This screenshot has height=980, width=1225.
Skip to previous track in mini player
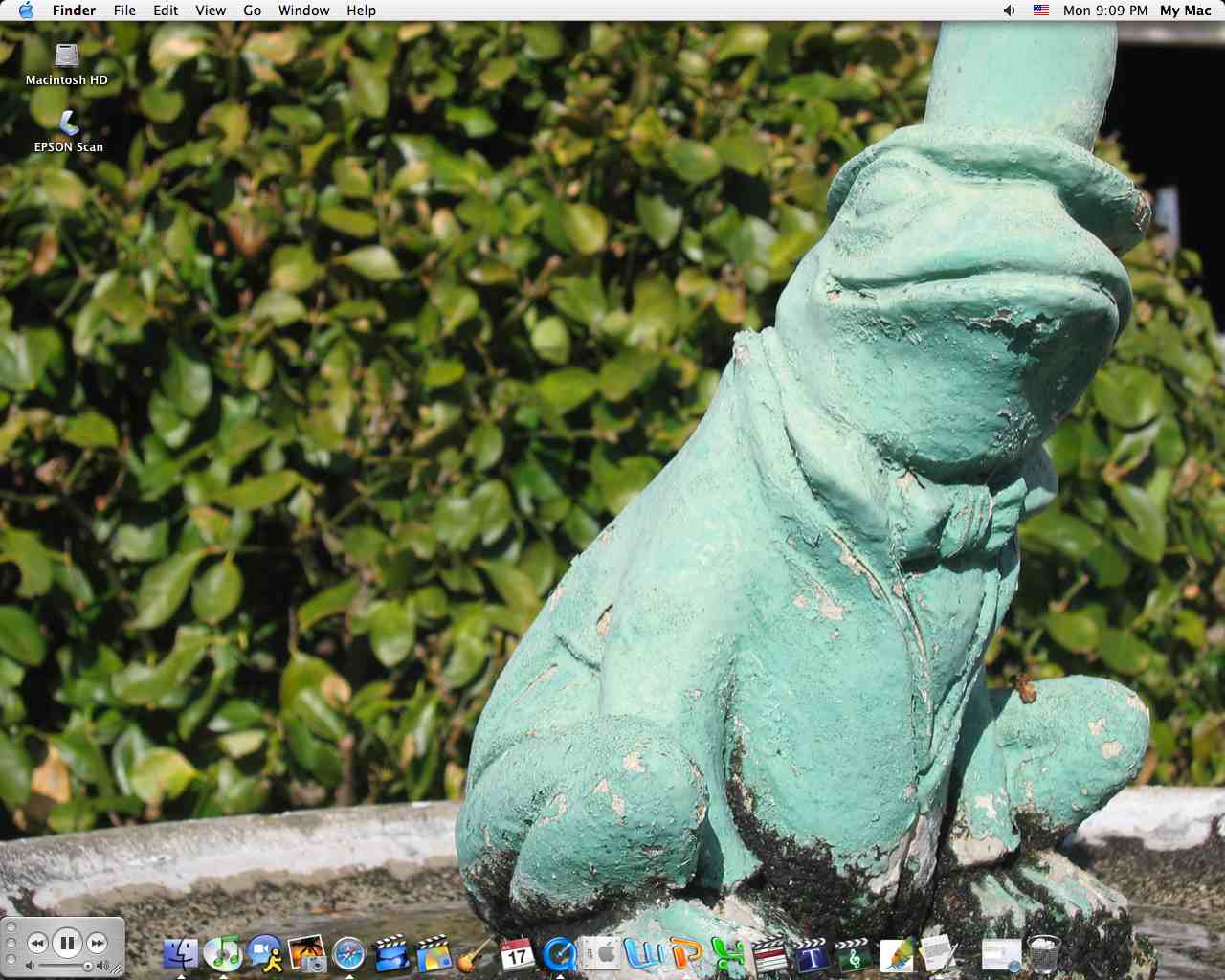[37, 944]
